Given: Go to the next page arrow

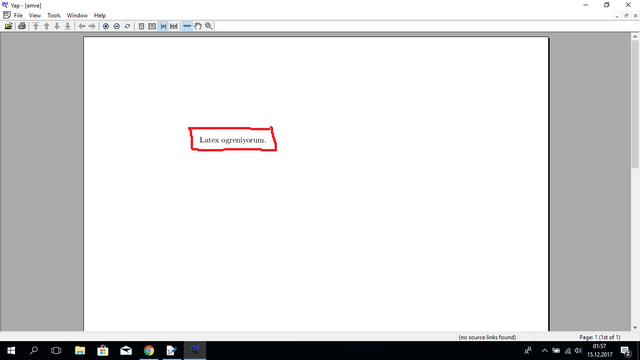Looking at the screenshot, I should 57,26.
